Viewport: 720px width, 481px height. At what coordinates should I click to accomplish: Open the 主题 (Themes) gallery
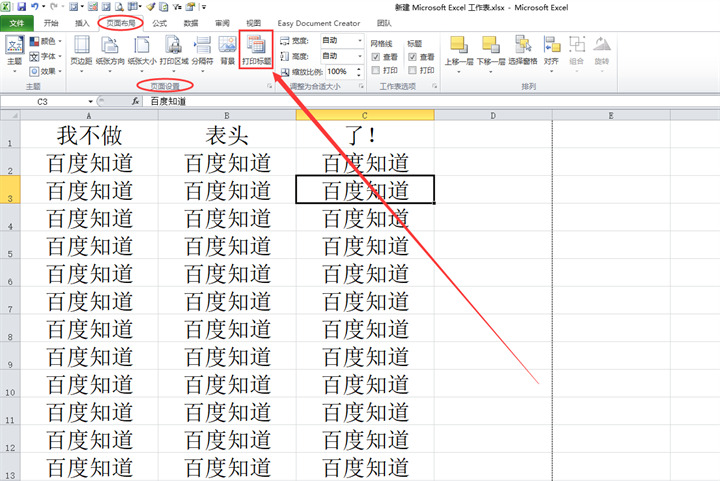tap(14, 54)
